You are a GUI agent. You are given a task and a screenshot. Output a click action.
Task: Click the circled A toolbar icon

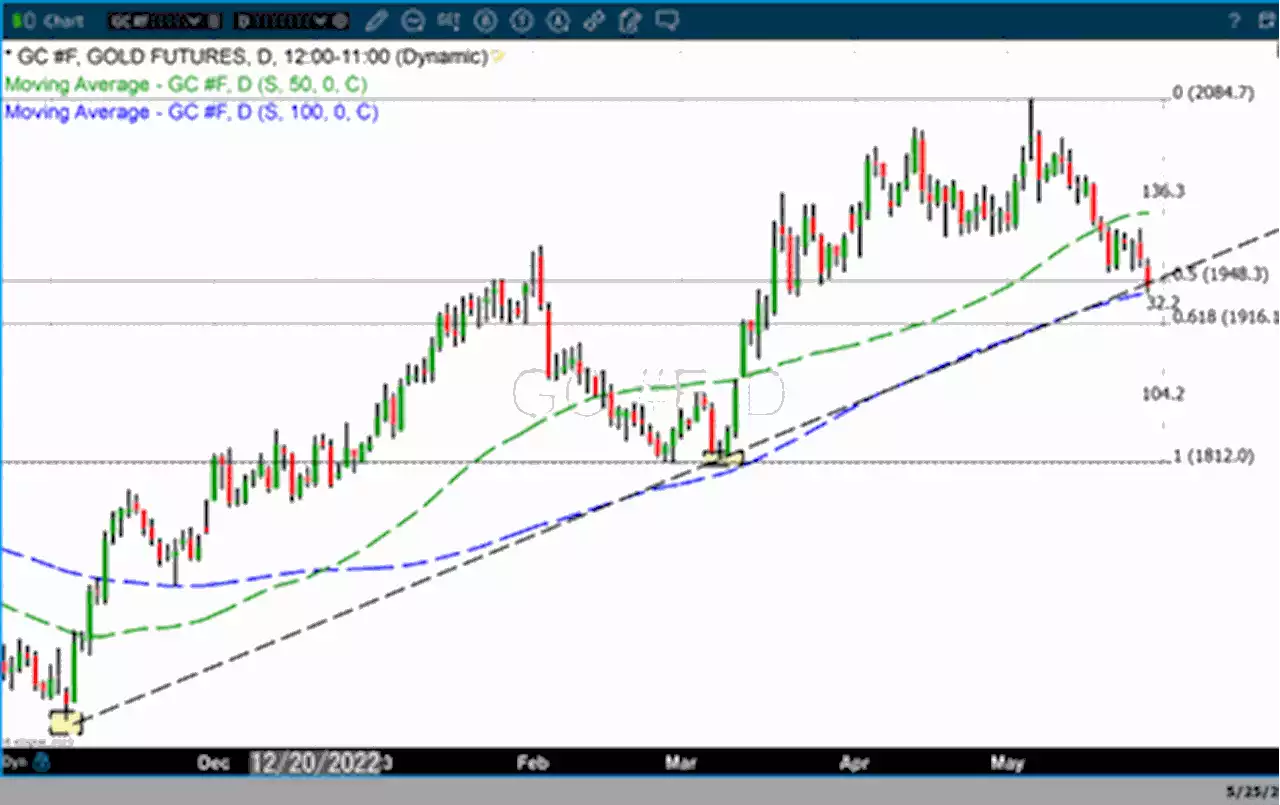click(x=557, y=19)
